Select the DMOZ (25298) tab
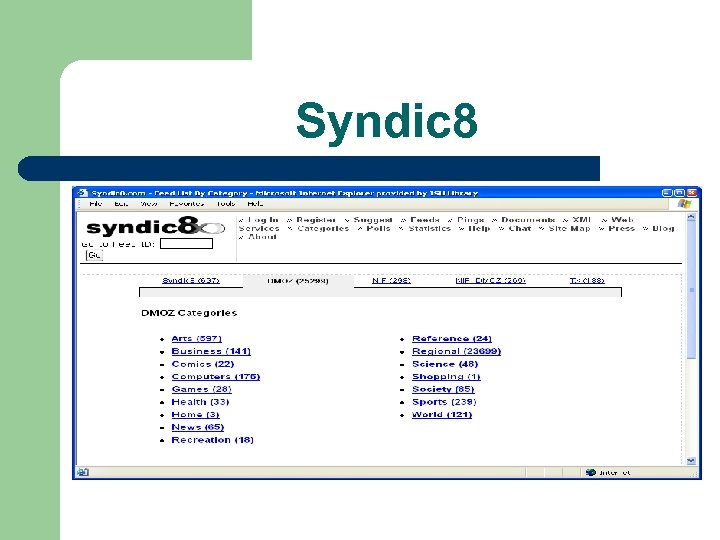This screenshot has width=720, height=540. click(298, 281)
